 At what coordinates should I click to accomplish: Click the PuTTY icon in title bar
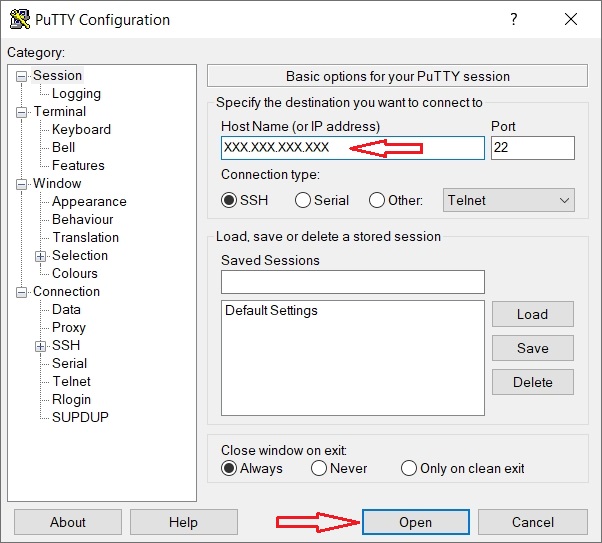click(18, 19)
